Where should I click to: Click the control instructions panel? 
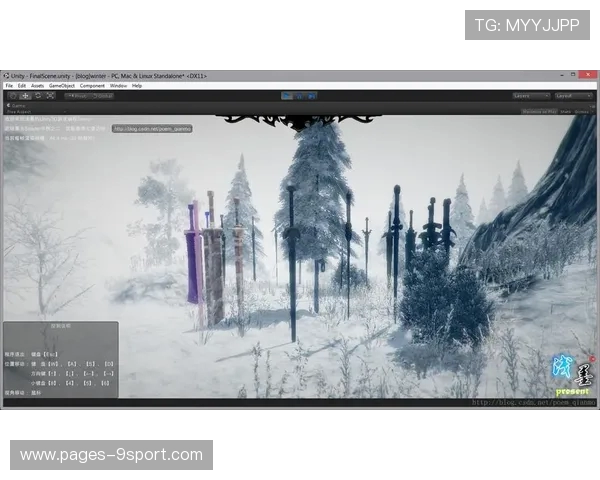tap(60, 360)
